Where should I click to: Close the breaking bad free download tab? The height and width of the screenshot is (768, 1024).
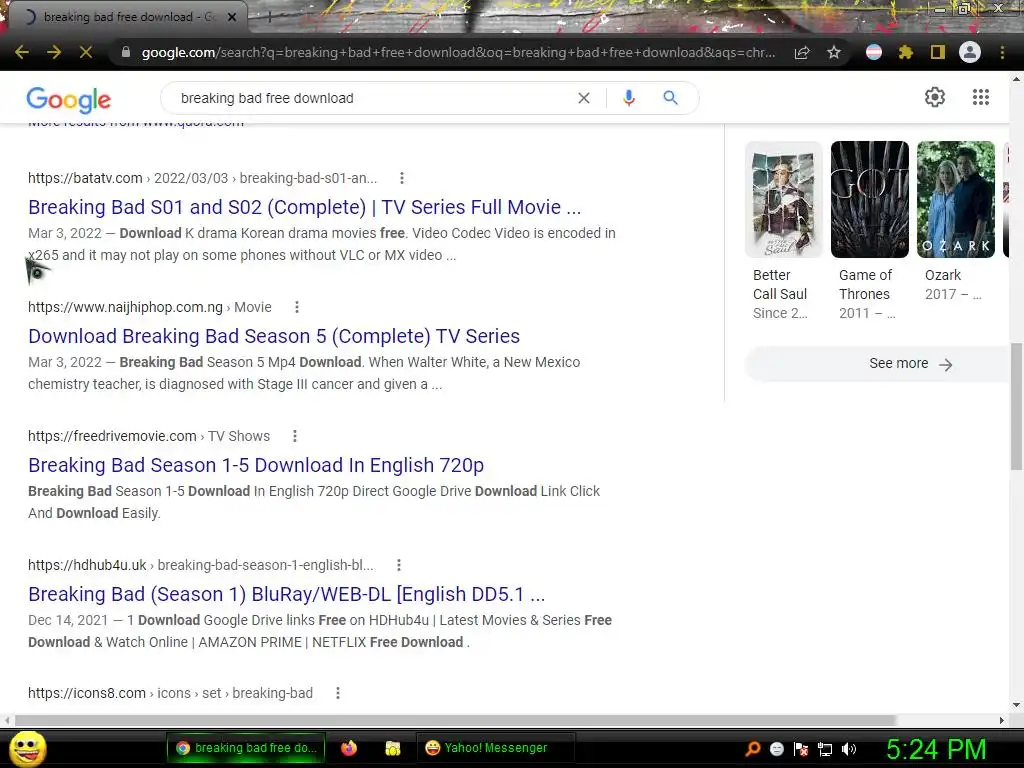coord(232,17)
